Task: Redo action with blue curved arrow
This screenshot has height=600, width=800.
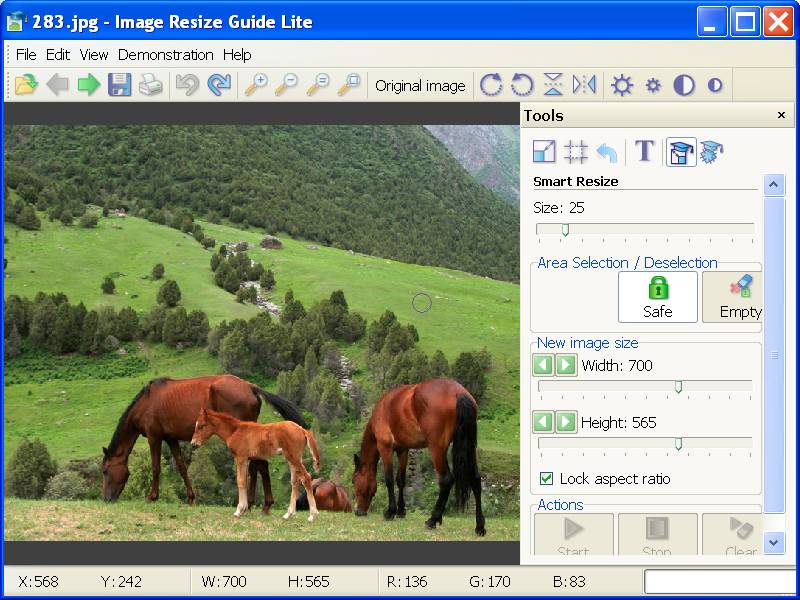Action: (219, 85)
